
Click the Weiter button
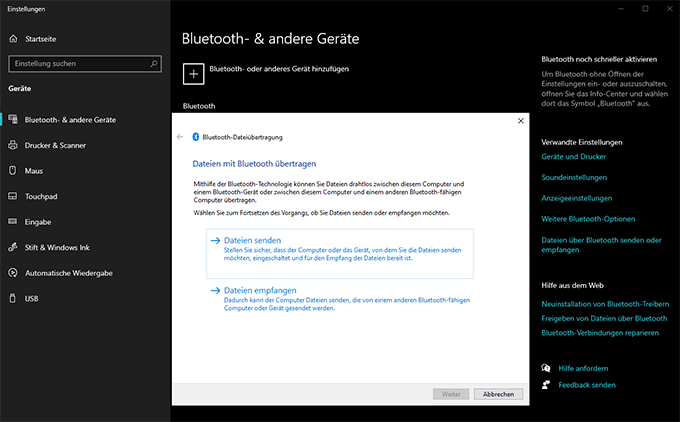pyautogui.click(x=451, y=394)
